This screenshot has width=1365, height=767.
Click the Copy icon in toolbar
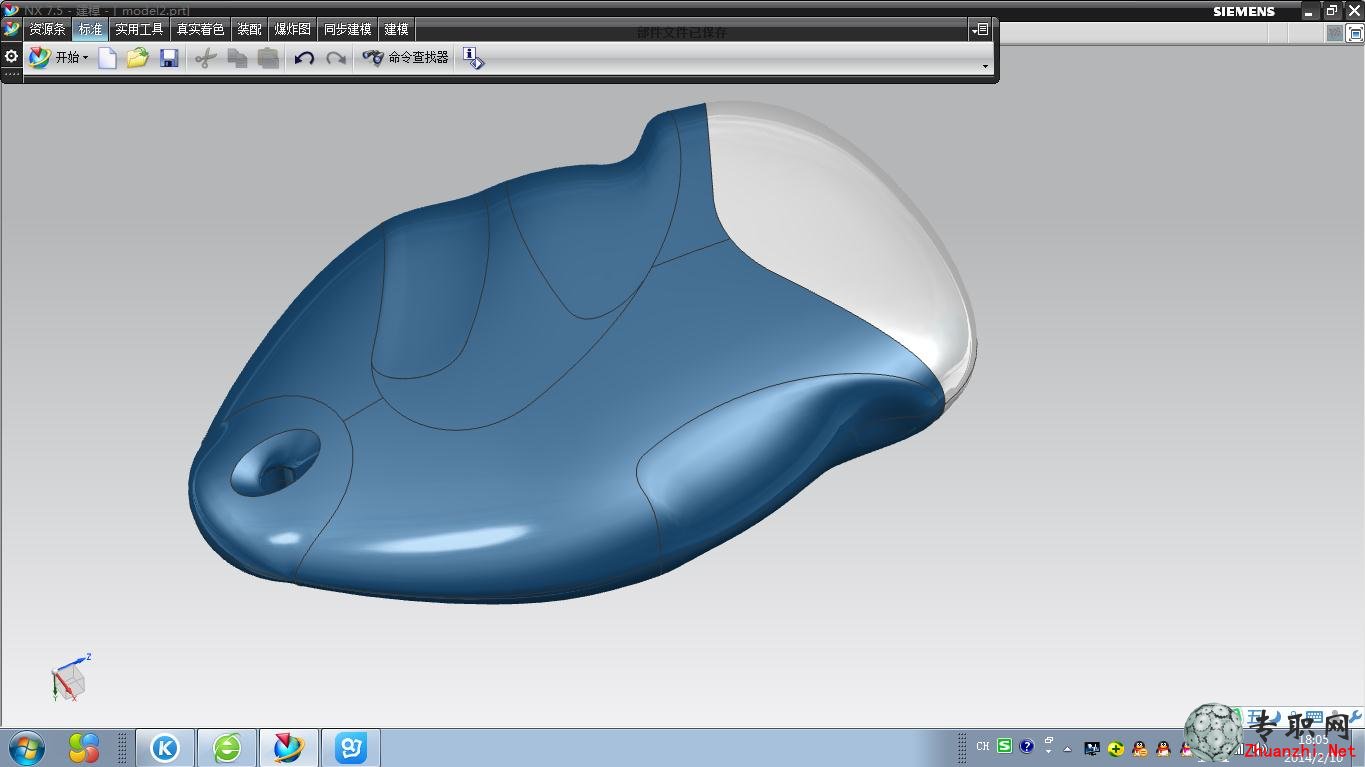click(x=237, y=58)
